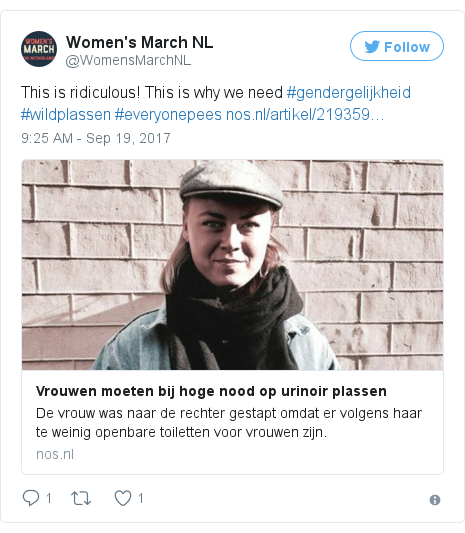Click the retweet arrows icon
The height and width of the screenshot is (533, 465).
[x=81, y=498]
